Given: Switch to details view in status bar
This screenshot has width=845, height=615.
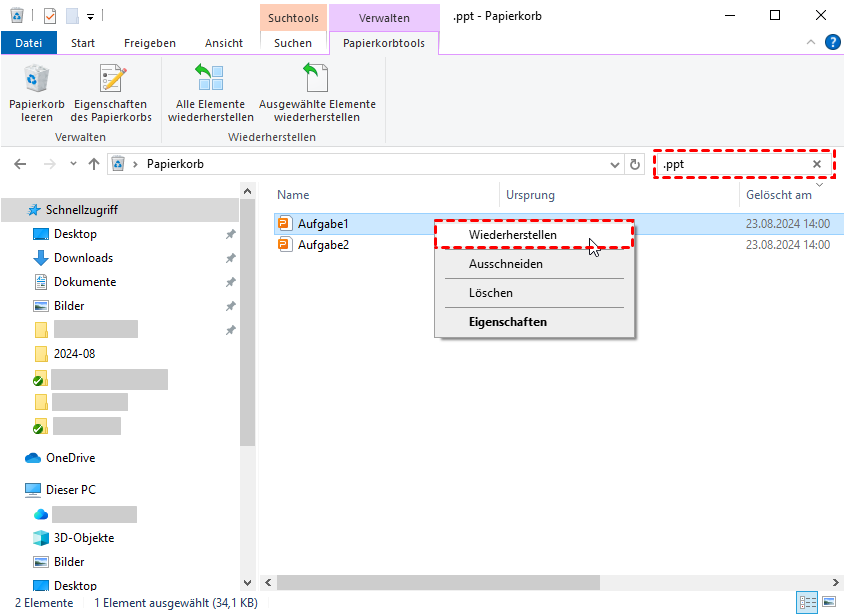Looking at the screenshot, I should pos(806,603).
